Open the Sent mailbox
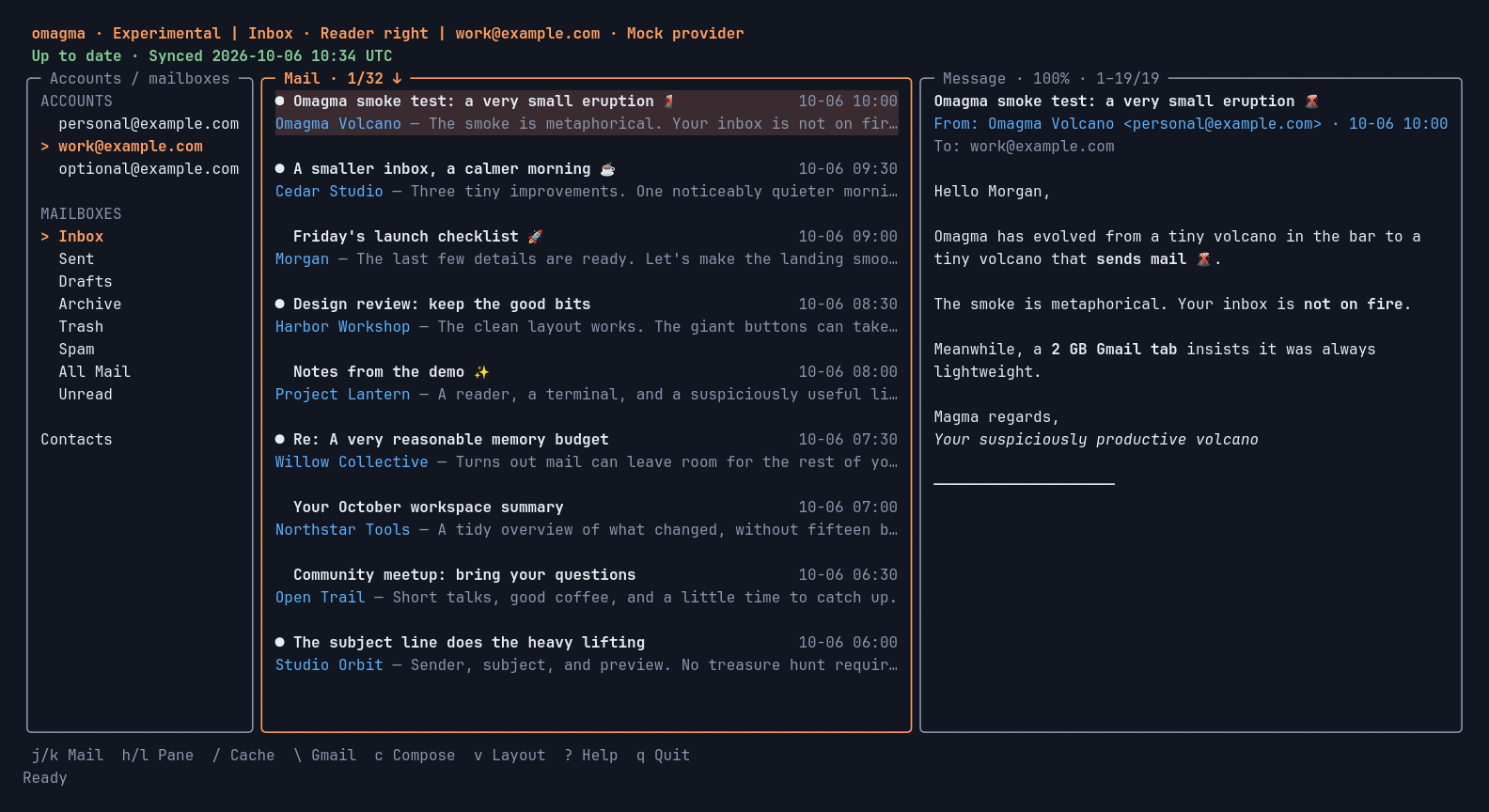Image resolution: width=1489 pixels, height=812 pixels. point(76,259)
